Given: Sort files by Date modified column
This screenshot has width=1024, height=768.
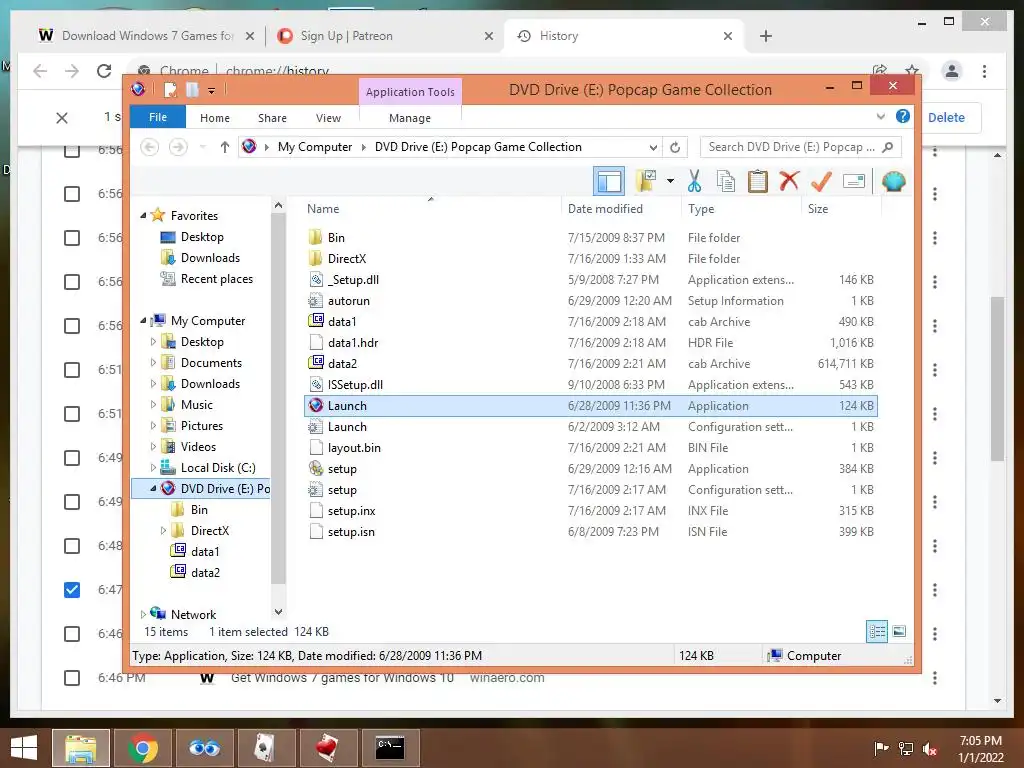Looking at the screenshot, I should coord(605,209).
